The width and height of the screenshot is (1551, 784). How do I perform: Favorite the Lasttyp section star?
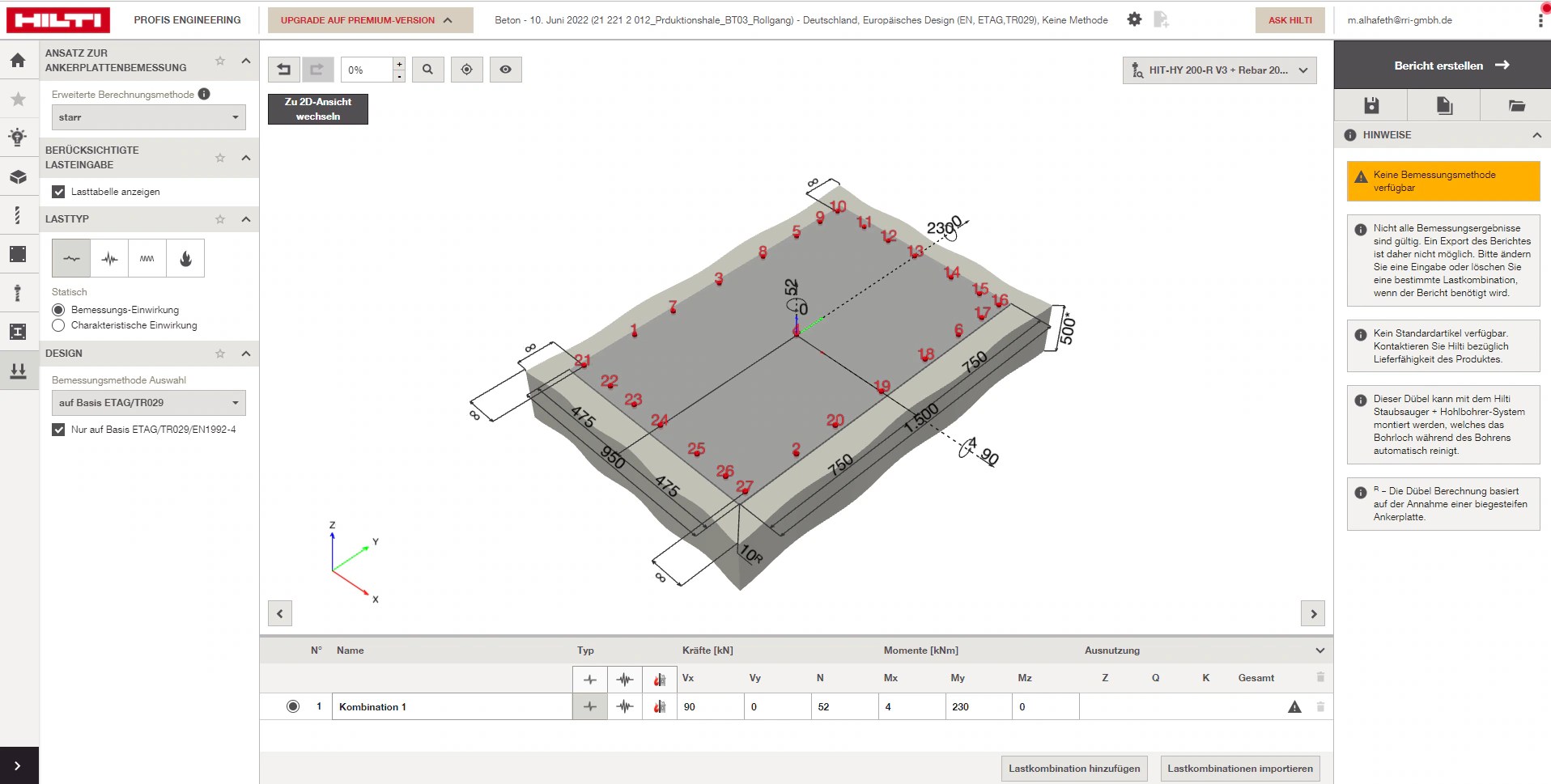(220, 219)
